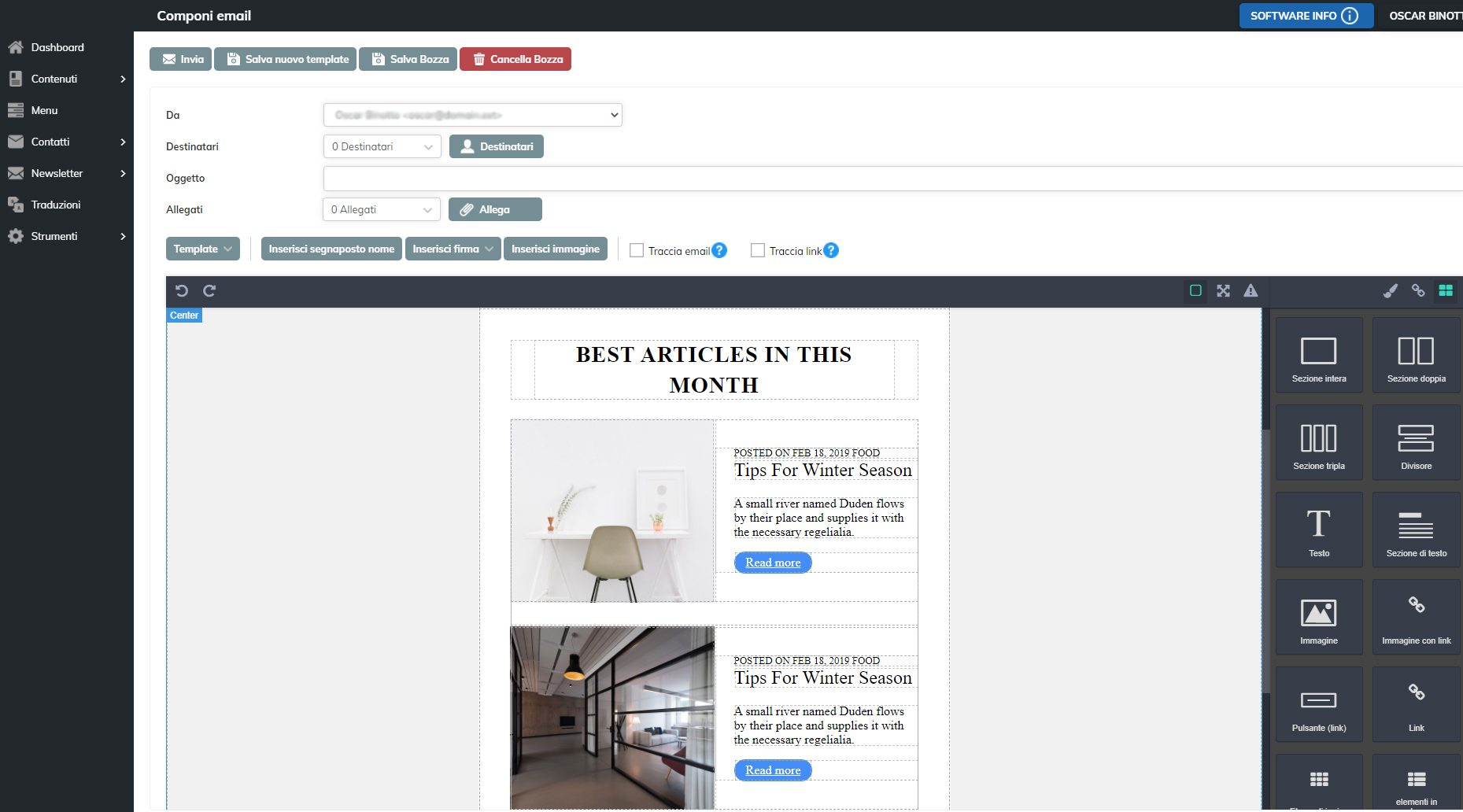Image resolution: width=1463 pixels, height=812 pixels.
Task: Toggle component outlines square icon
Action: pyautogui.click(x=1195, y=290)
